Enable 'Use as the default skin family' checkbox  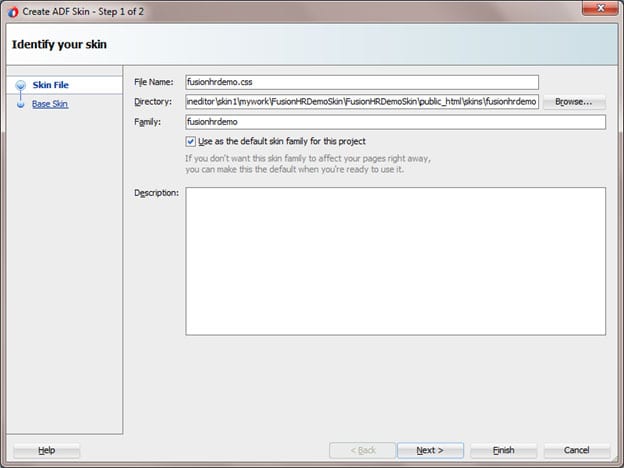point(191,142)
